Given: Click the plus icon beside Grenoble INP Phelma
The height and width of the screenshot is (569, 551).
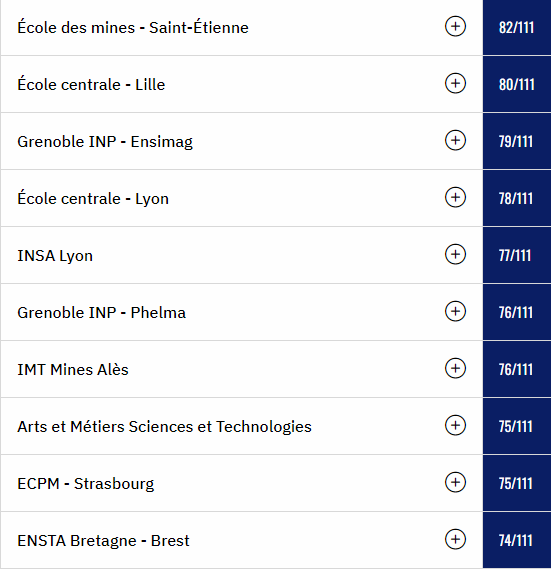Looking at the screenshot, I should pos(455,311).
